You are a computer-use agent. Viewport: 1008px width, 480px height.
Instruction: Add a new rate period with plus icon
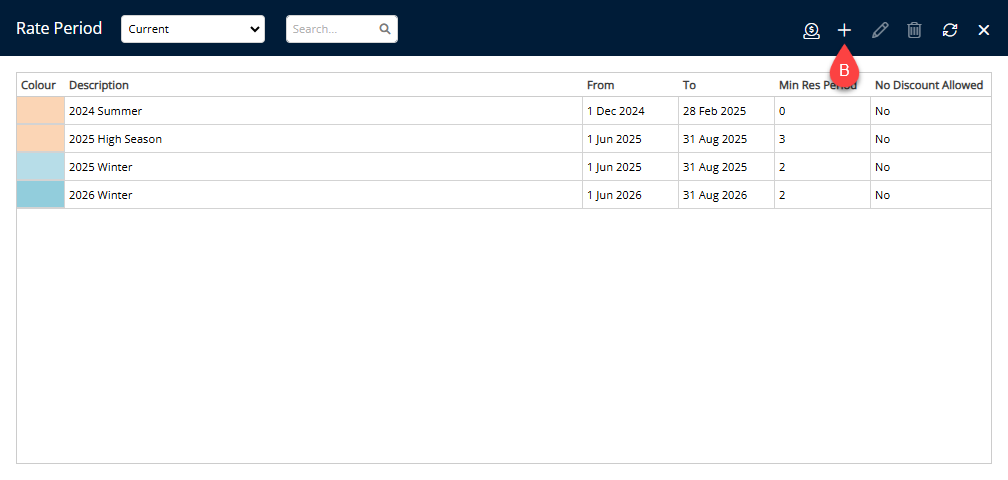click(x=844, y=30)
